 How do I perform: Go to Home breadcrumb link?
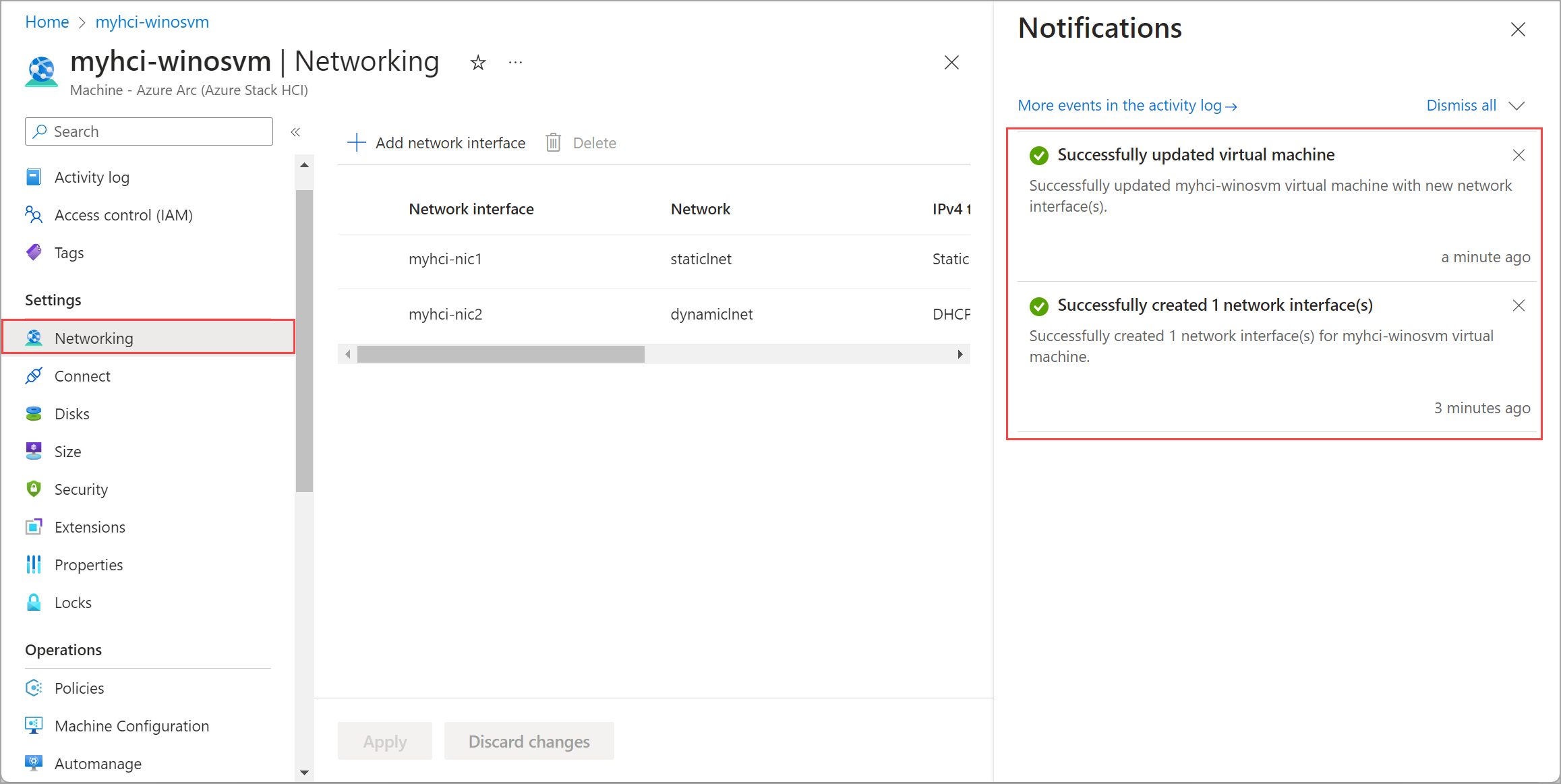(x=47, y=22)
